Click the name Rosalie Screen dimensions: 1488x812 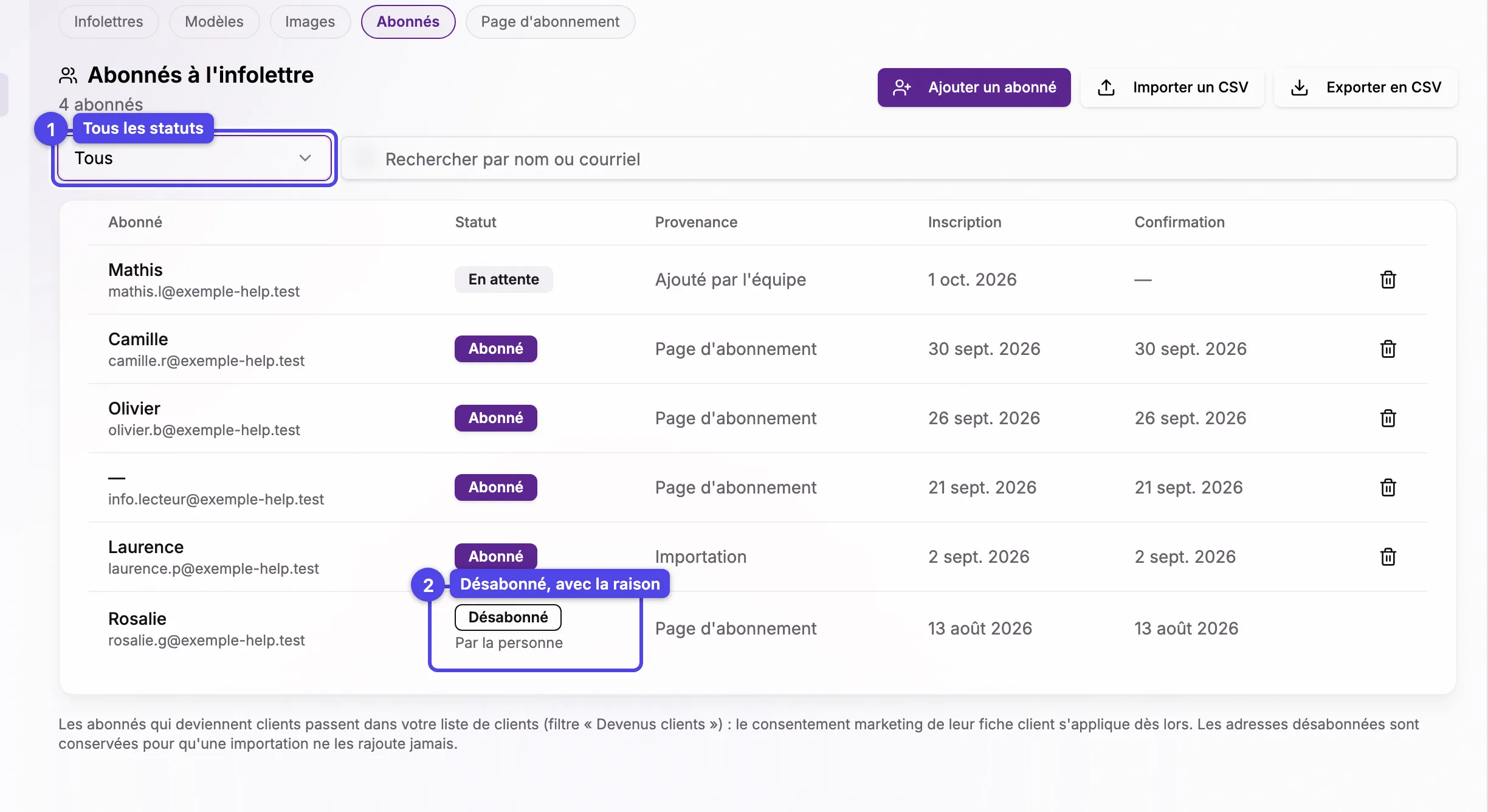137,619
